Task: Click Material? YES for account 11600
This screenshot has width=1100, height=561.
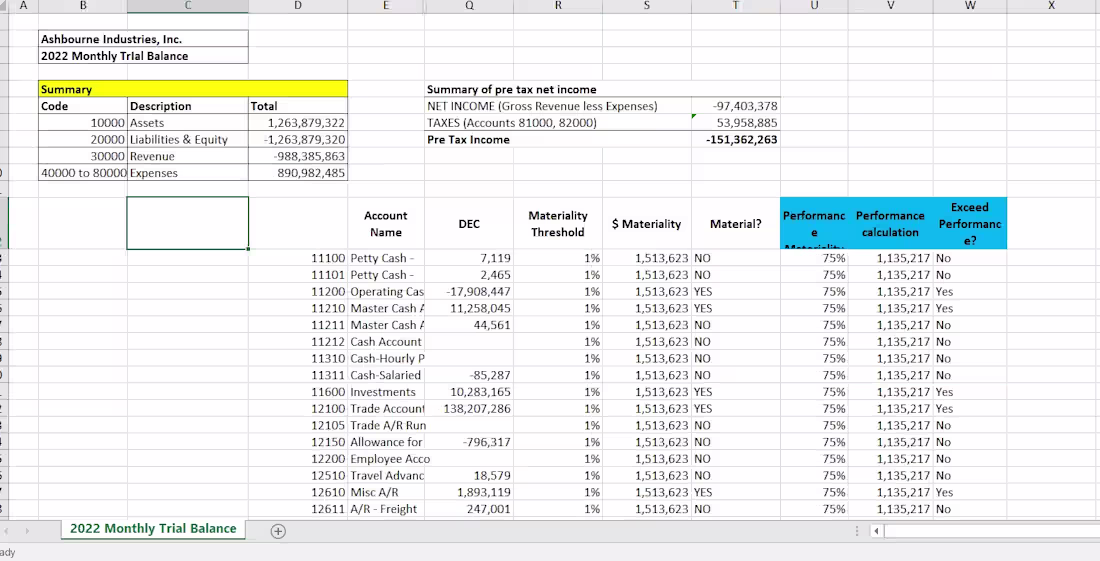Action: (735, 392)
